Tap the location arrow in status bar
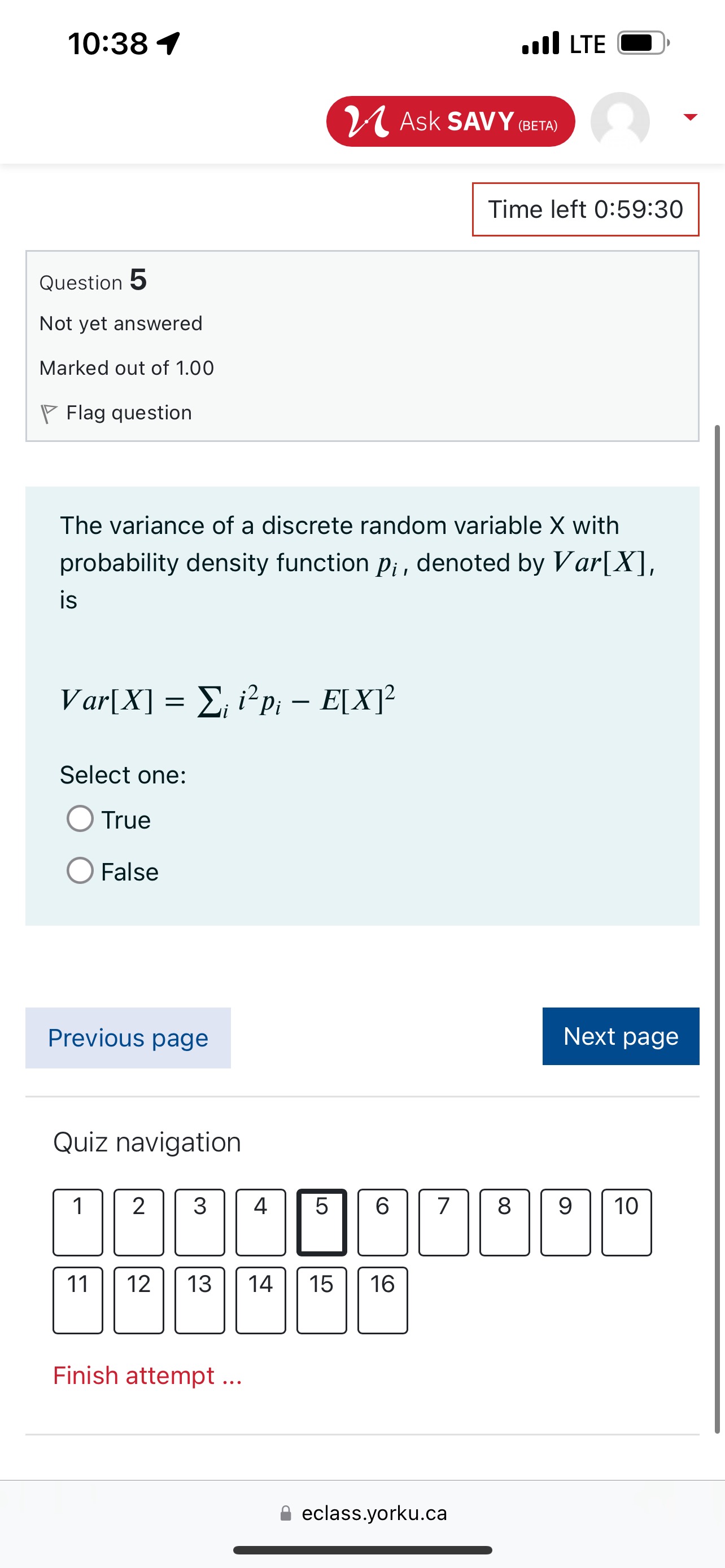 [169, 43]
